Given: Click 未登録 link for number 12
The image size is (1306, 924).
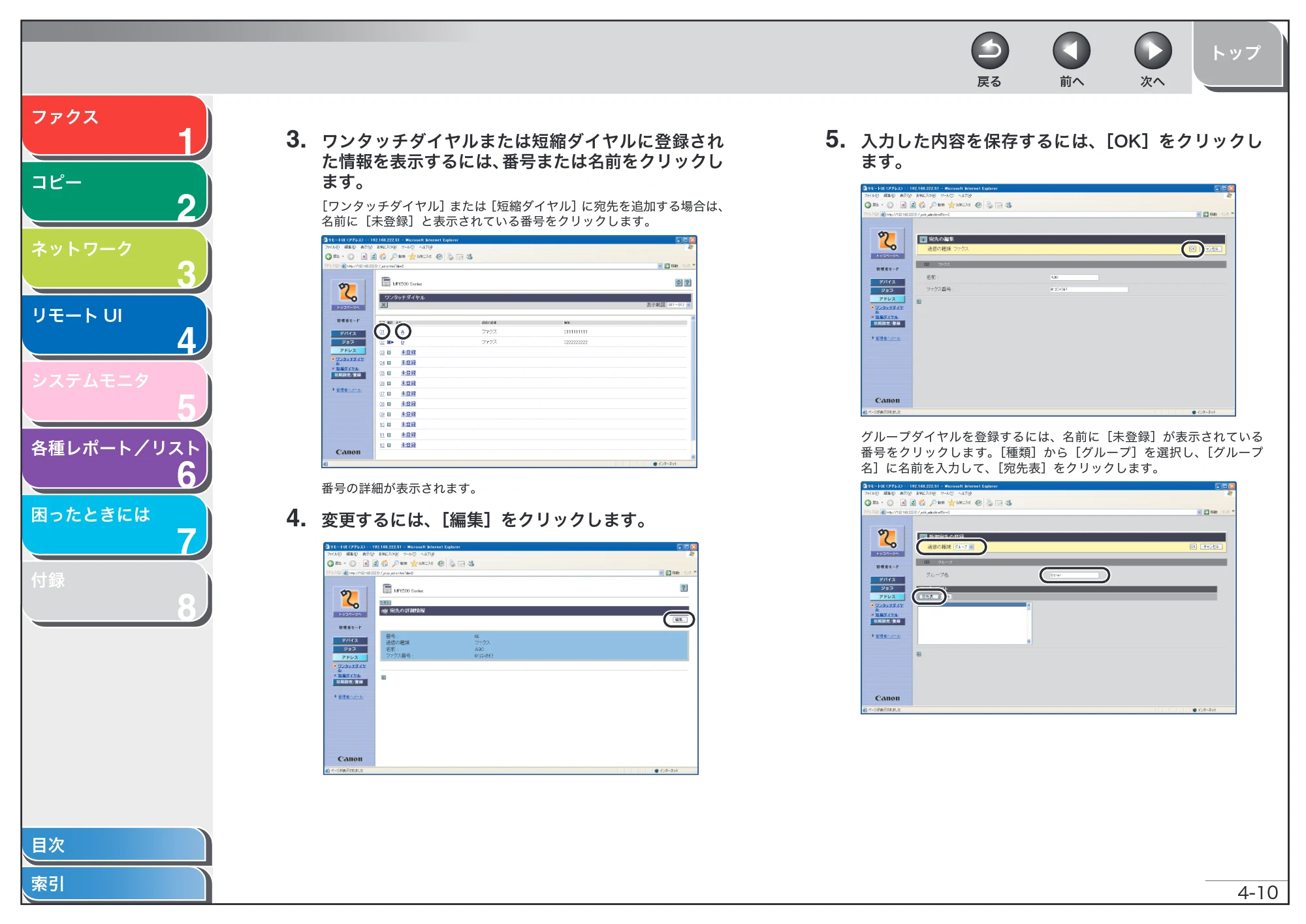Looking at the screenshot, I should 408,445.
